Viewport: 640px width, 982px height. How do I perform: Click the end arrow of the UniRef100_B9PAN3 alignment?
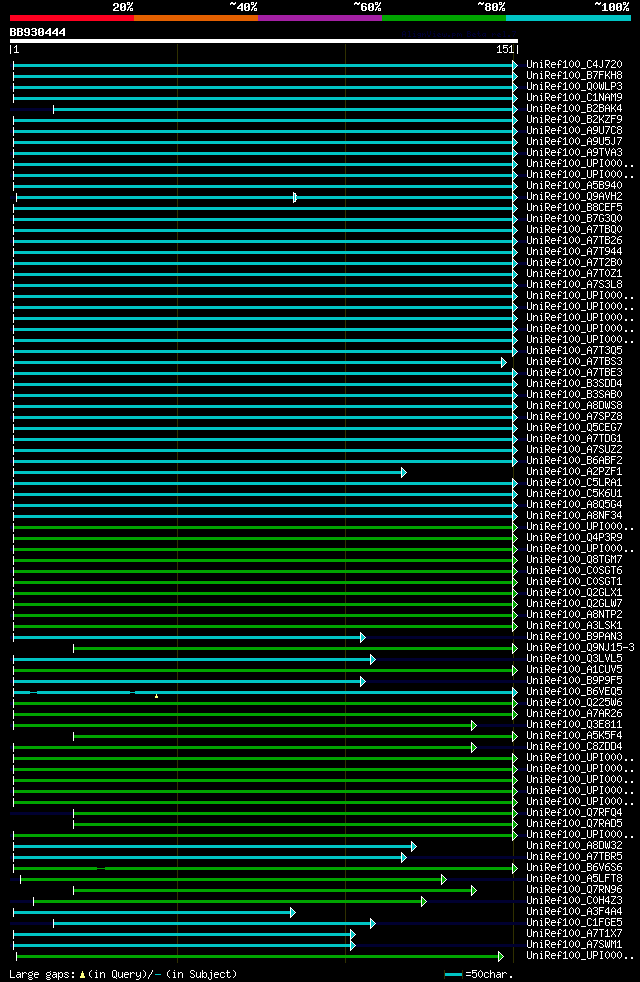362,638
